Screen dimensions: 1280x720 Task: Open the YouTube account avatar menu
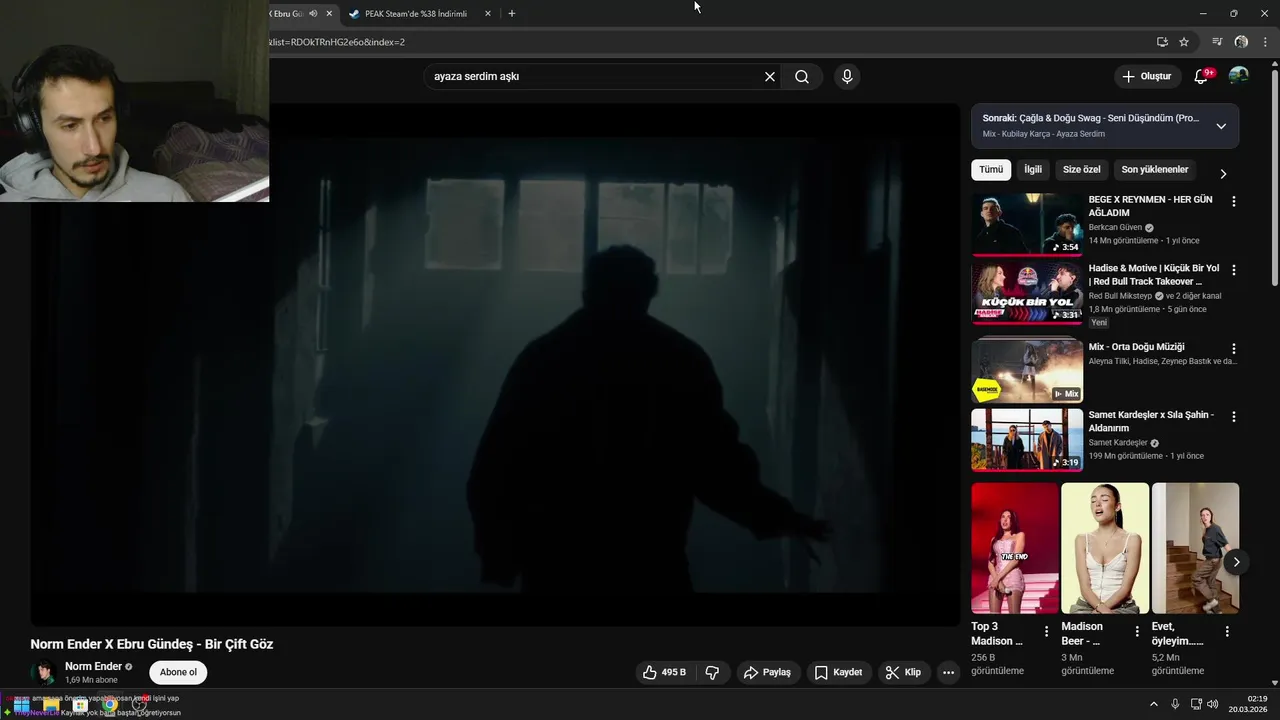pos(1238,76)
